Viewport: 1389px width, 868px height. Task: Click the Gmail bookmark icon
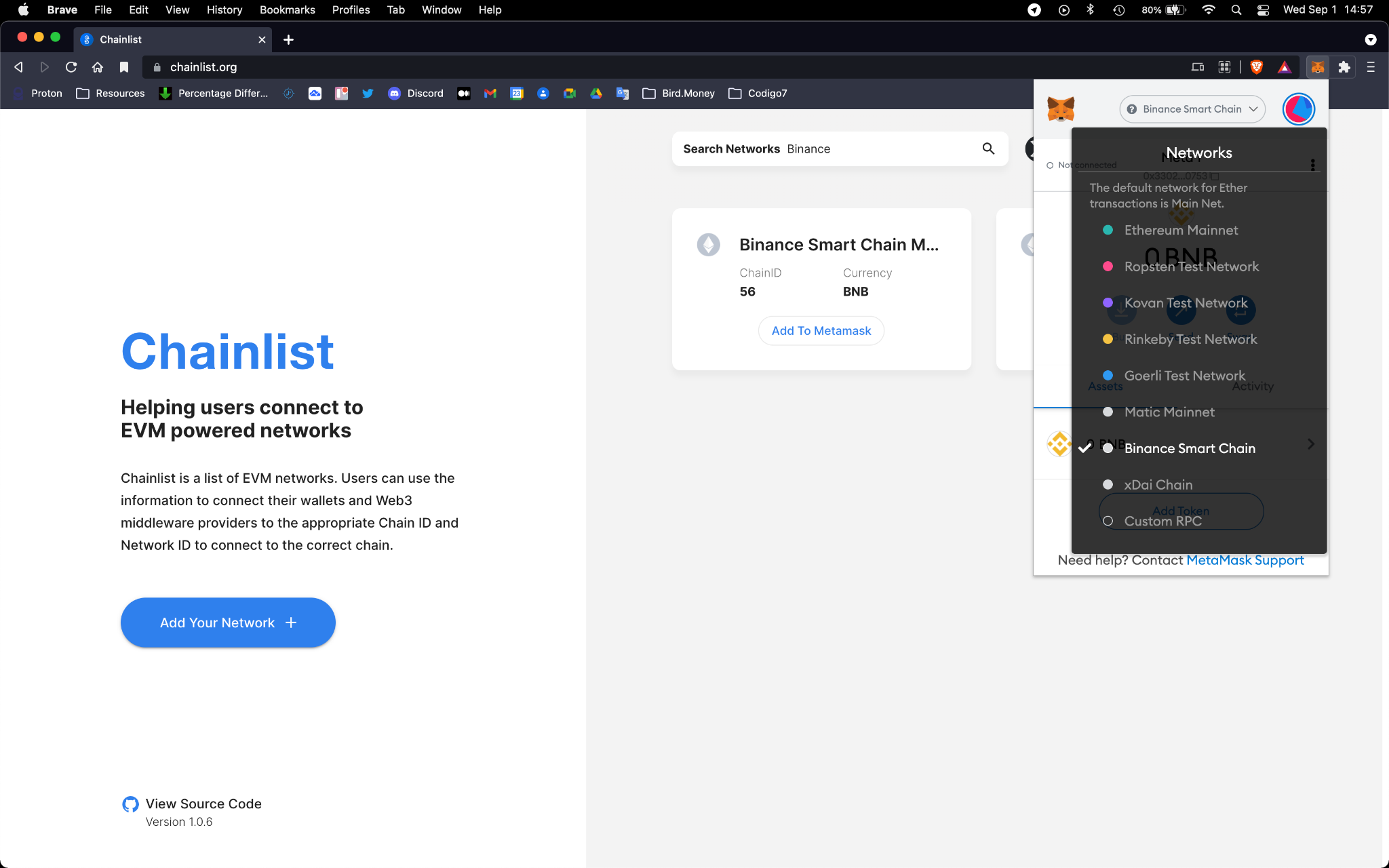(x=490, y=94)
